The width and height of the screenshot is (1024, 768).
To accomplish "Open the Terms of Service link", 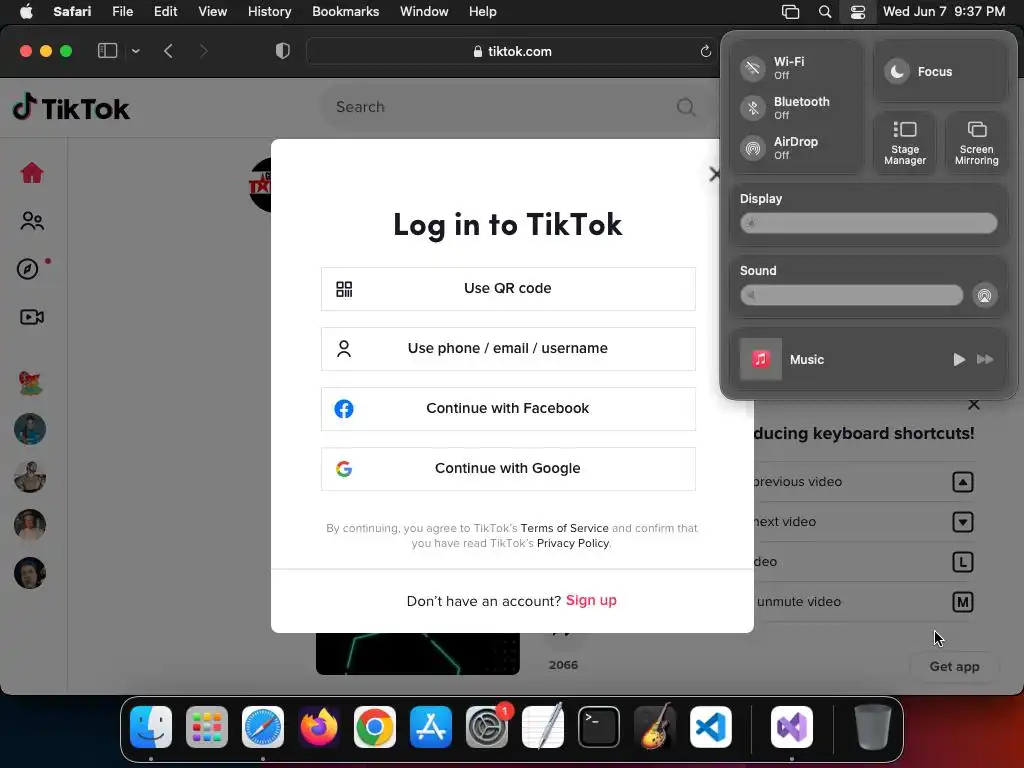I will (x=564, y=528).
